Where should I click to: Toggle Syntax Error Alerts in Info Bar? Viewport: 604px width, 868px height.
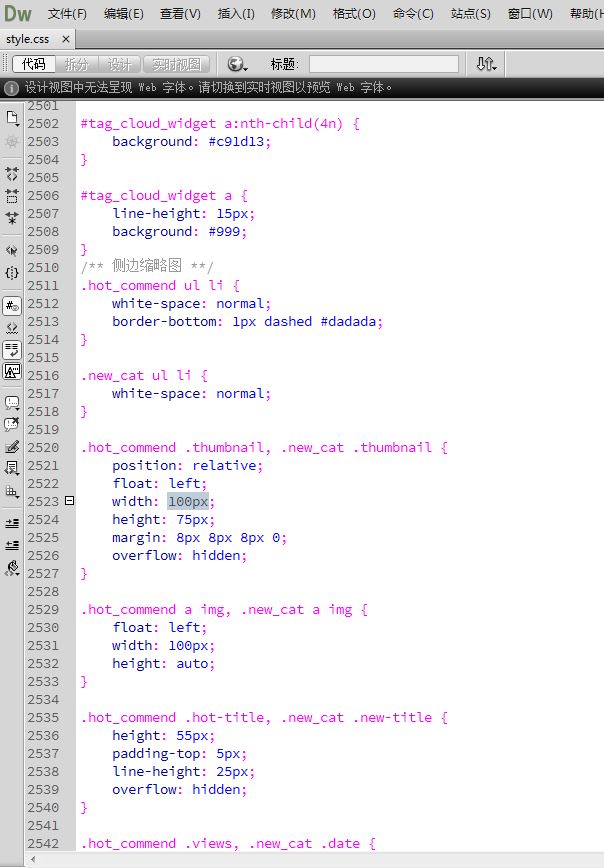[x=12, y=371]
